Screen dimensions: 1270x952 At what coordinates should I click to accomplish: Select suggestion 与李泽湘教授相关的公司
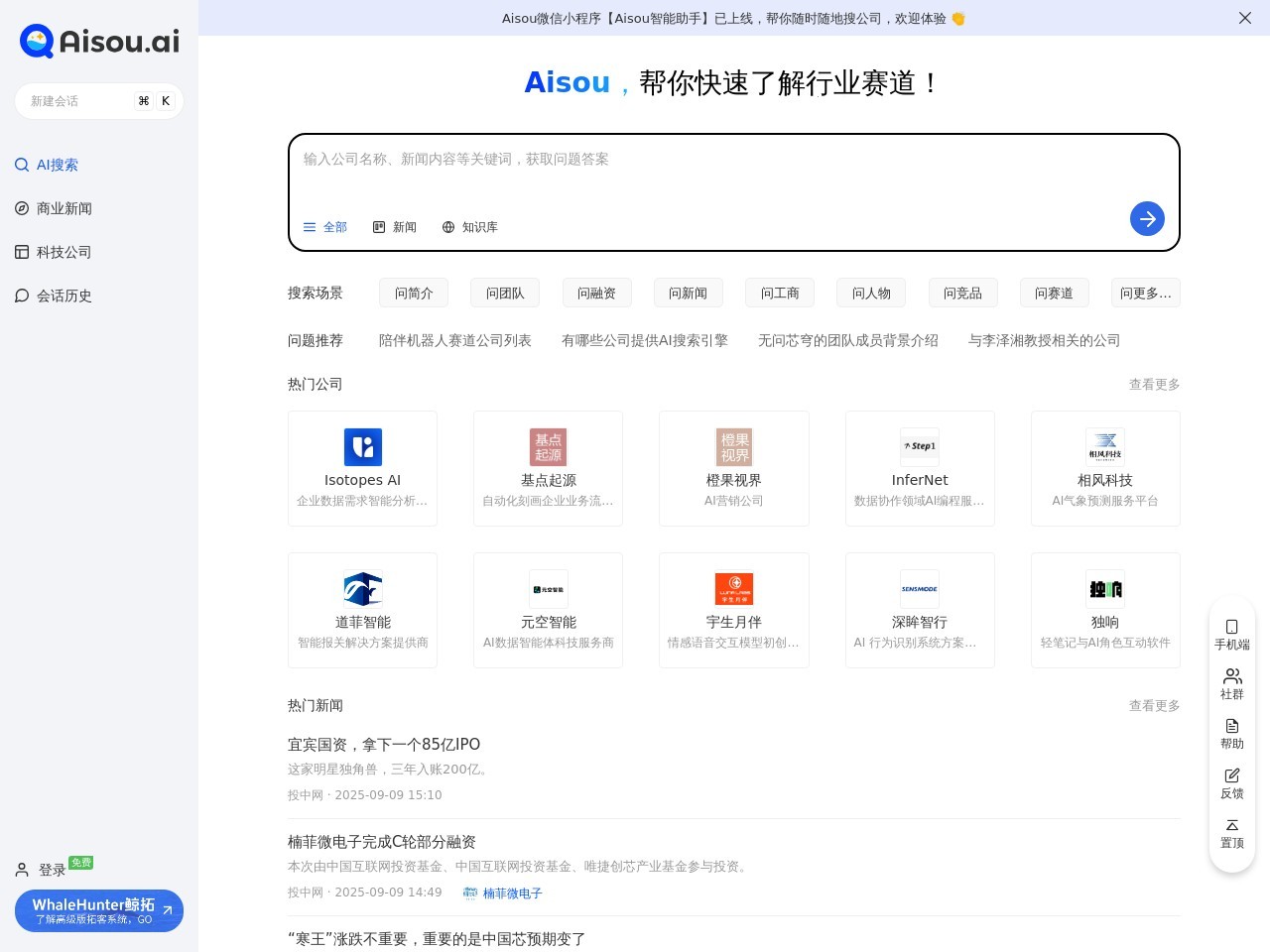click(1044, 340)
